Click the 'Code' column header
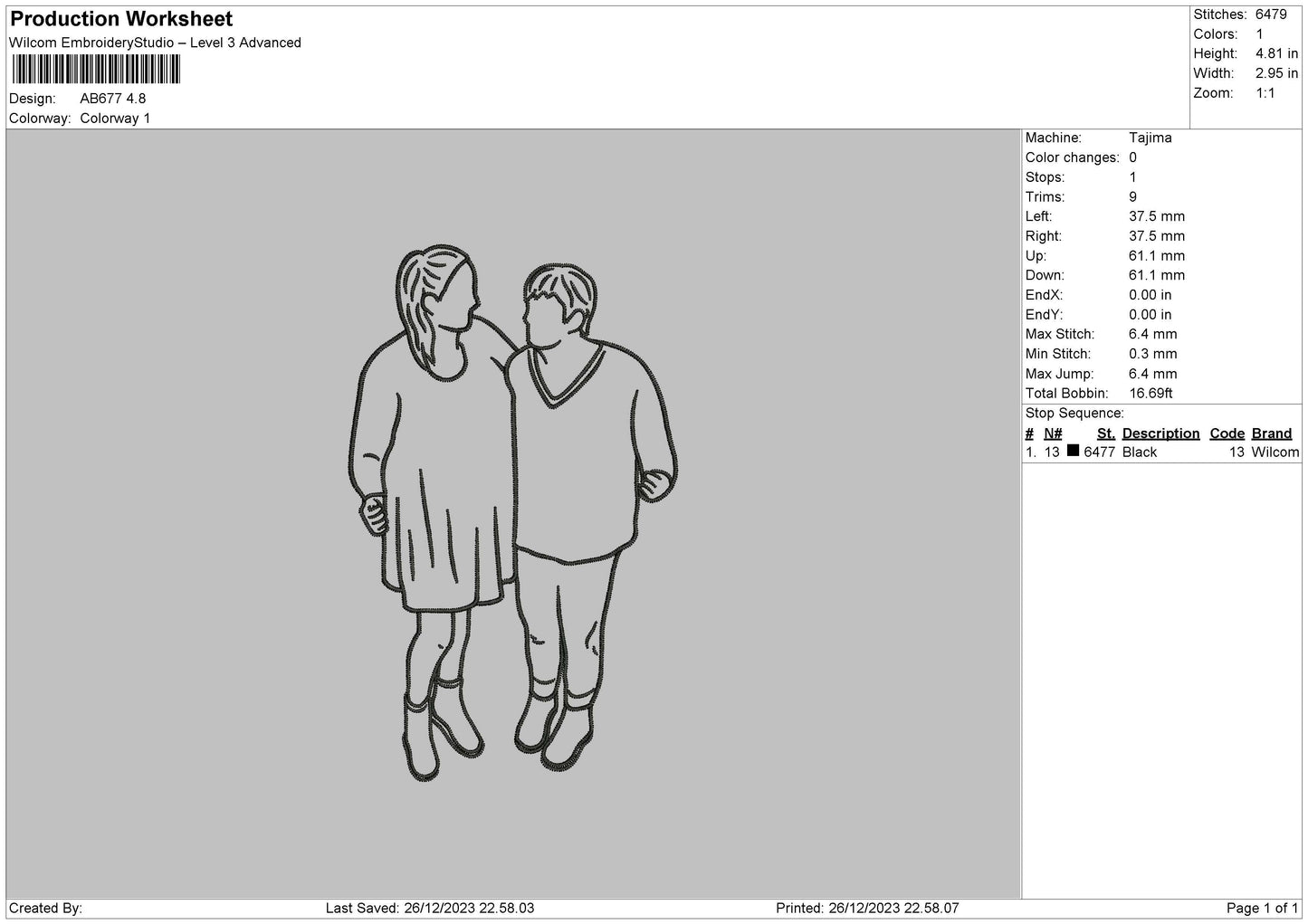The height and width of the screenshot is (924, 1308). click(x=1227, y=433)
